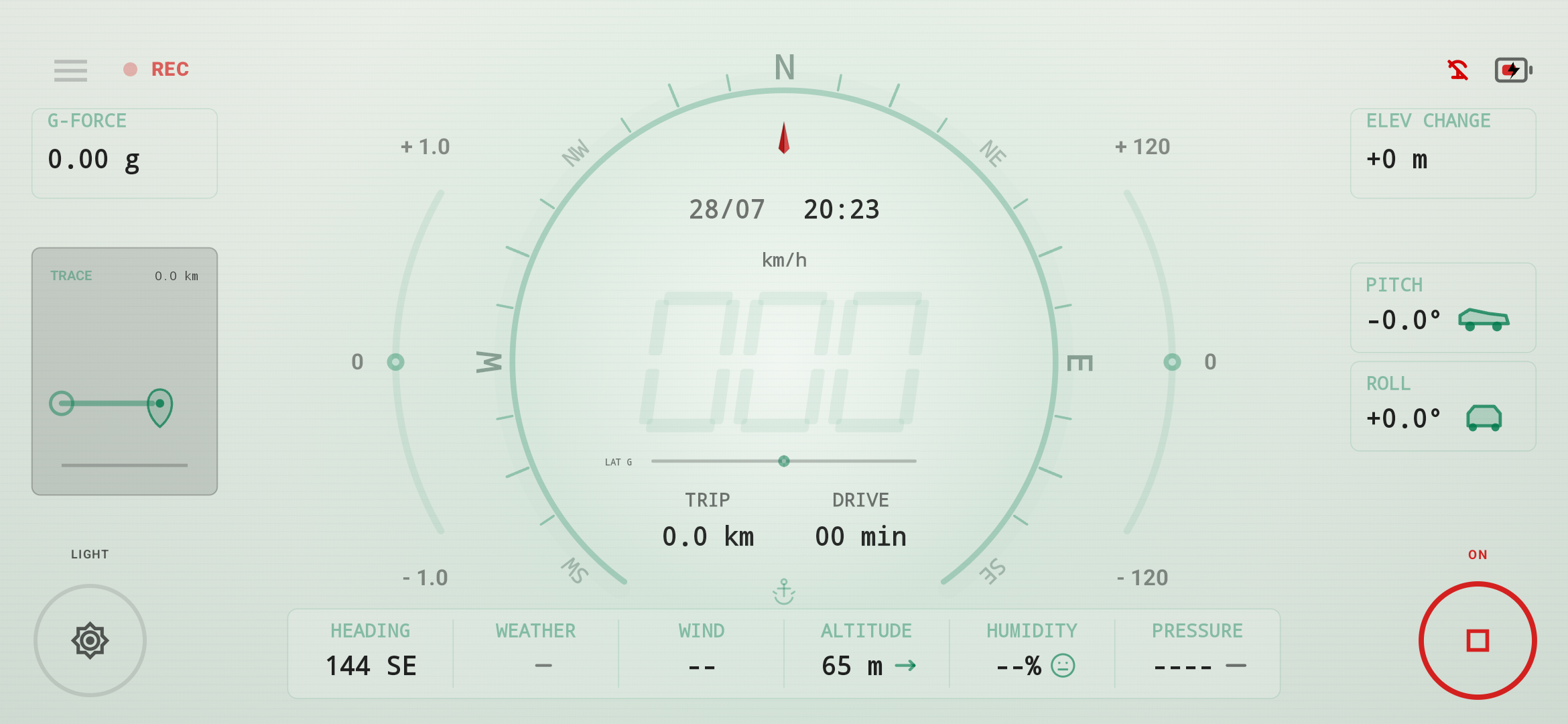Image resolution: width=1568 pixels, height=724 pixels.
Task: Tap the LAT G slider knob
Action: 783,461
